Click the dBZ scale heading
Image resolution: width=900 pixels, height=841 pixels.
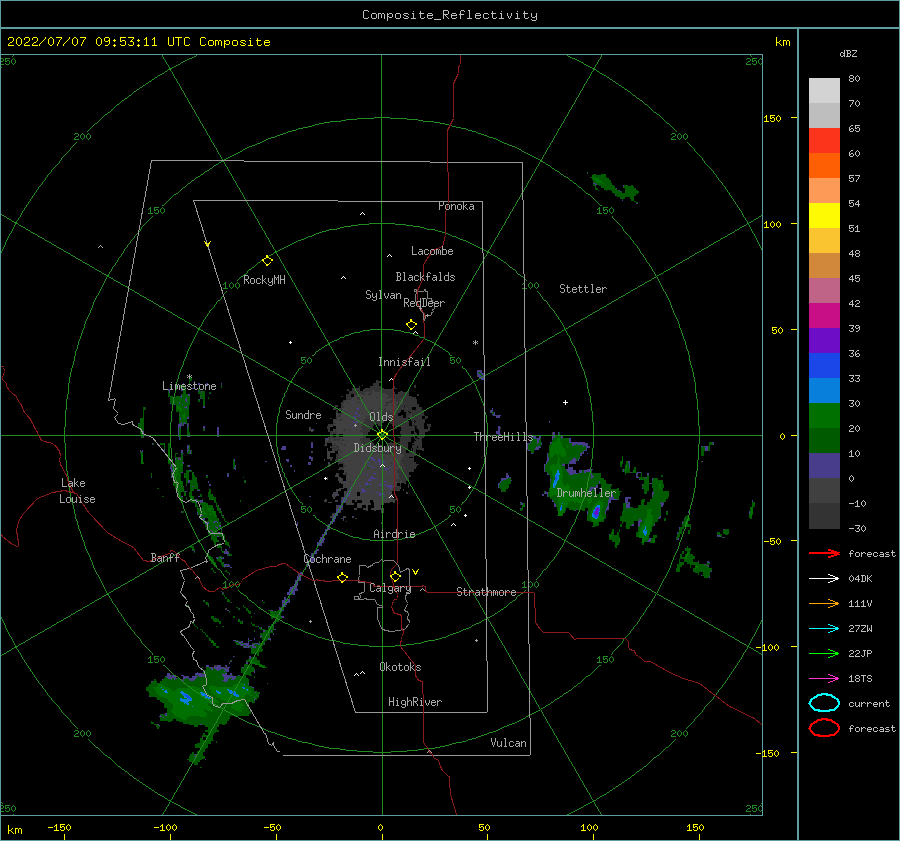click(848, 53)
